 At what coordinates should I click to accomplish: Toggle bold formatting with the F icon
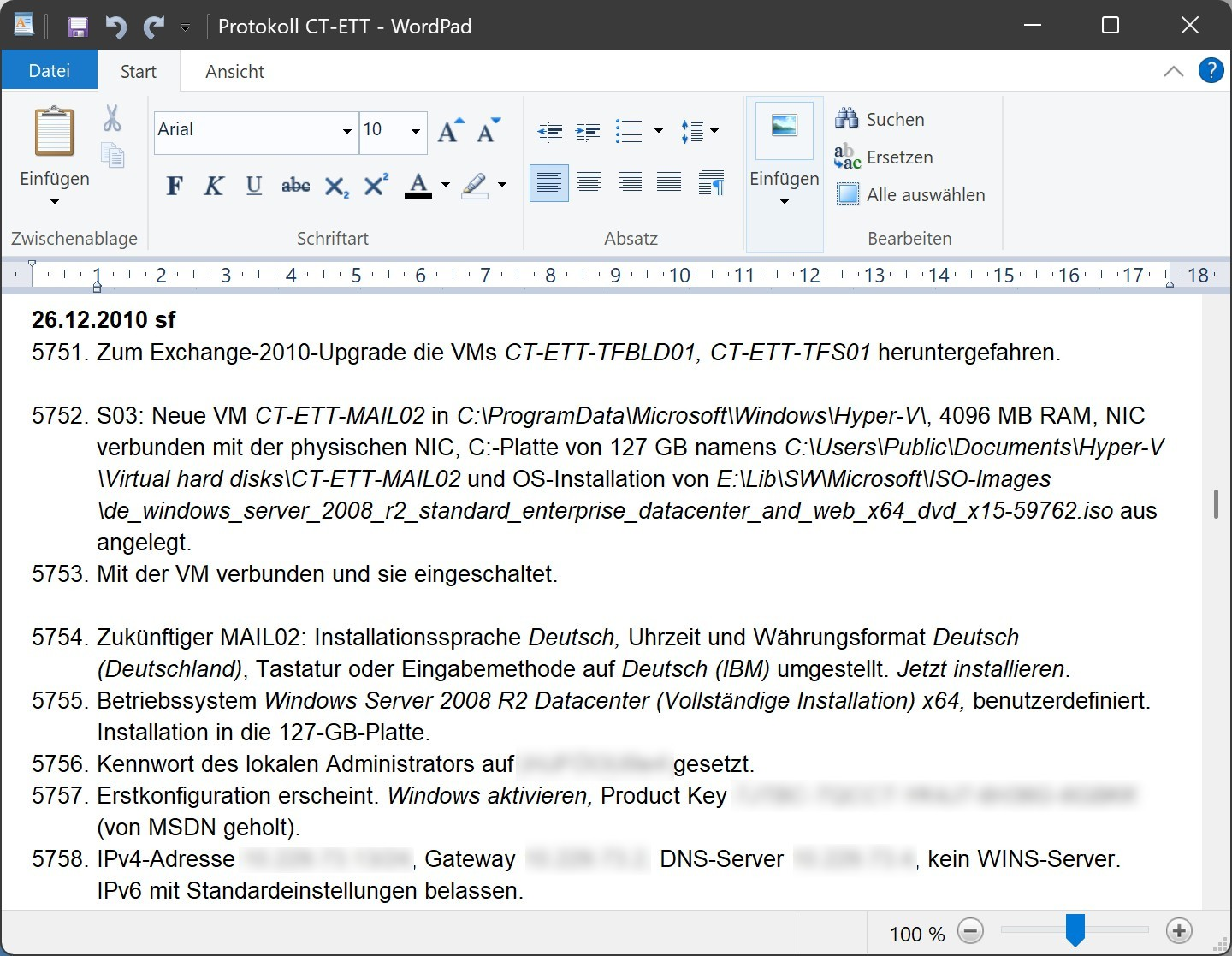coord(174,186)
